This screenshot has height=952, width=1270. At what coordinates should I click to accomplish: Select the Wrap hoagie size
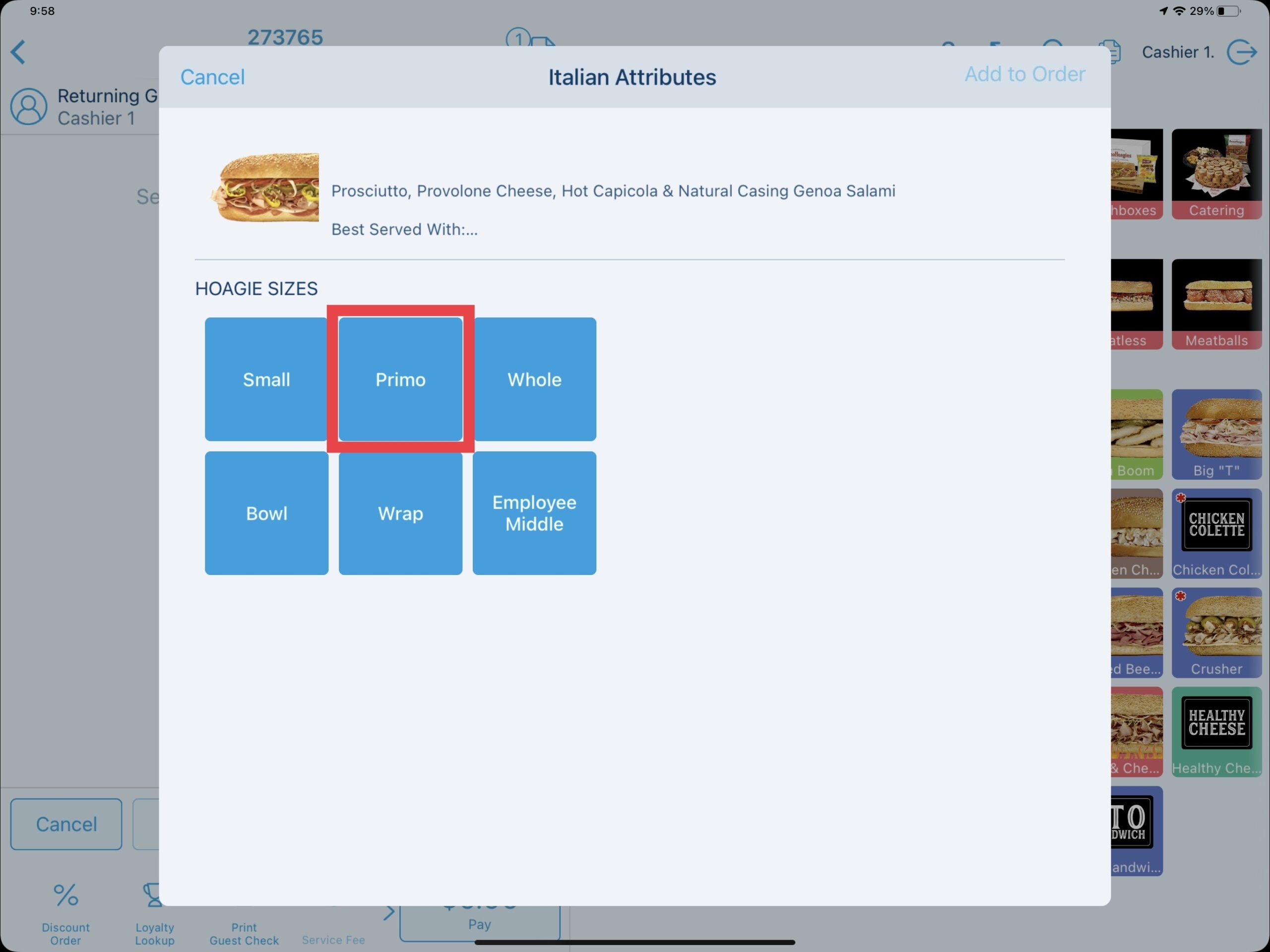click(x=400, y=513)
